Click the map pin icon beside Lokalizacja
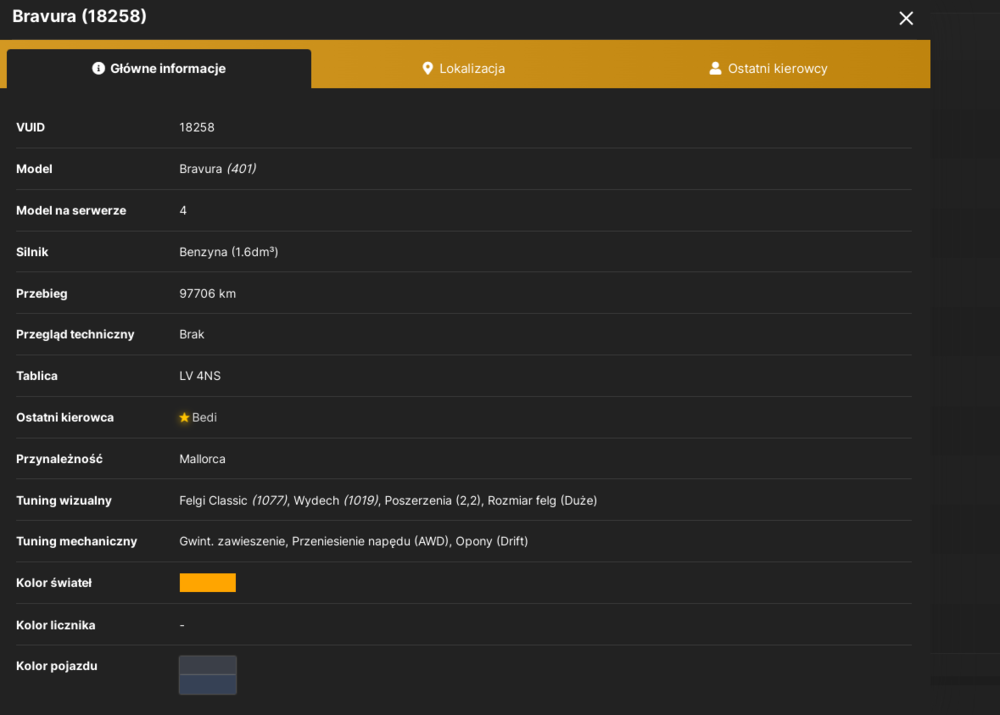The image size is (1000, 715). point(427,68)
